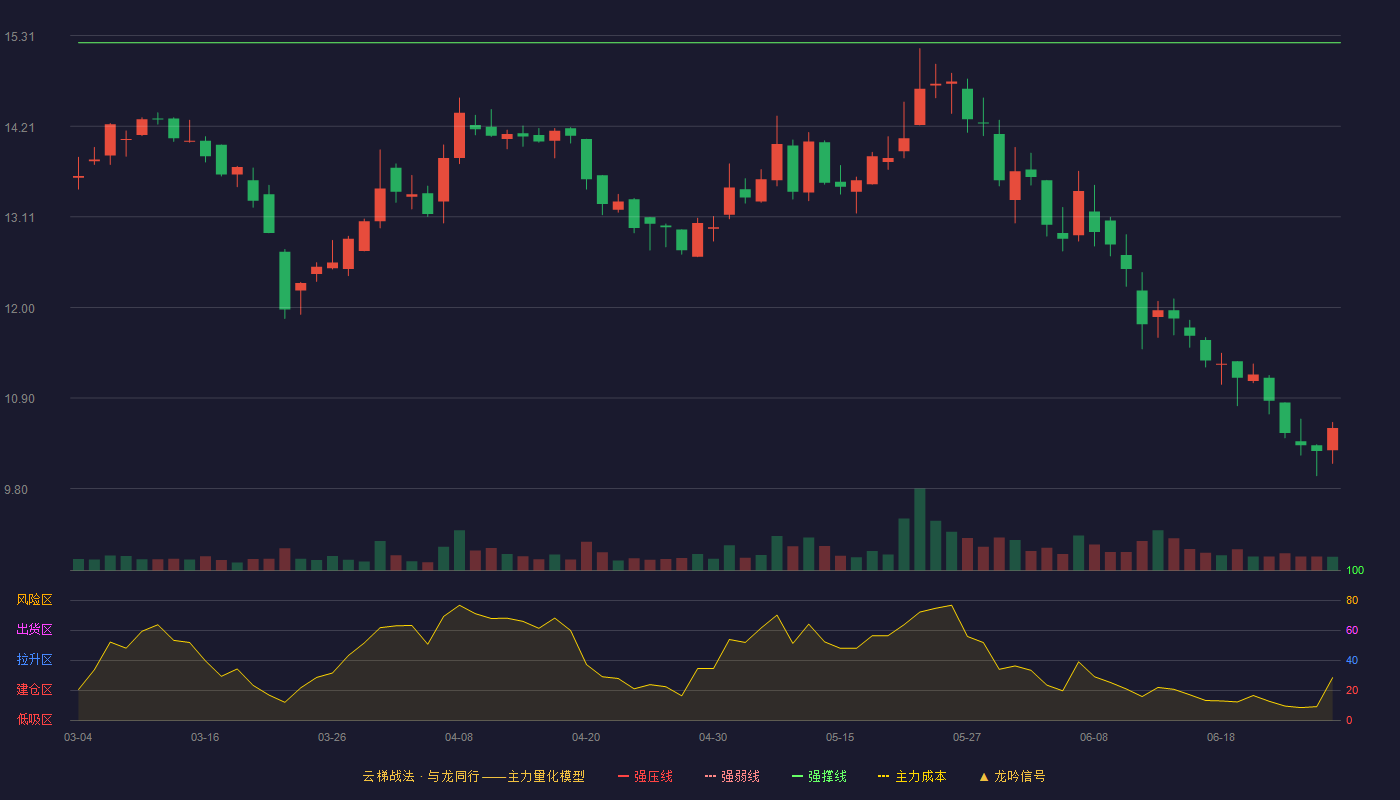Image resolution: width=1400 pixels, height=800 pixels.
Task: Select the tallest volume bar
Action: pos(920,529)
